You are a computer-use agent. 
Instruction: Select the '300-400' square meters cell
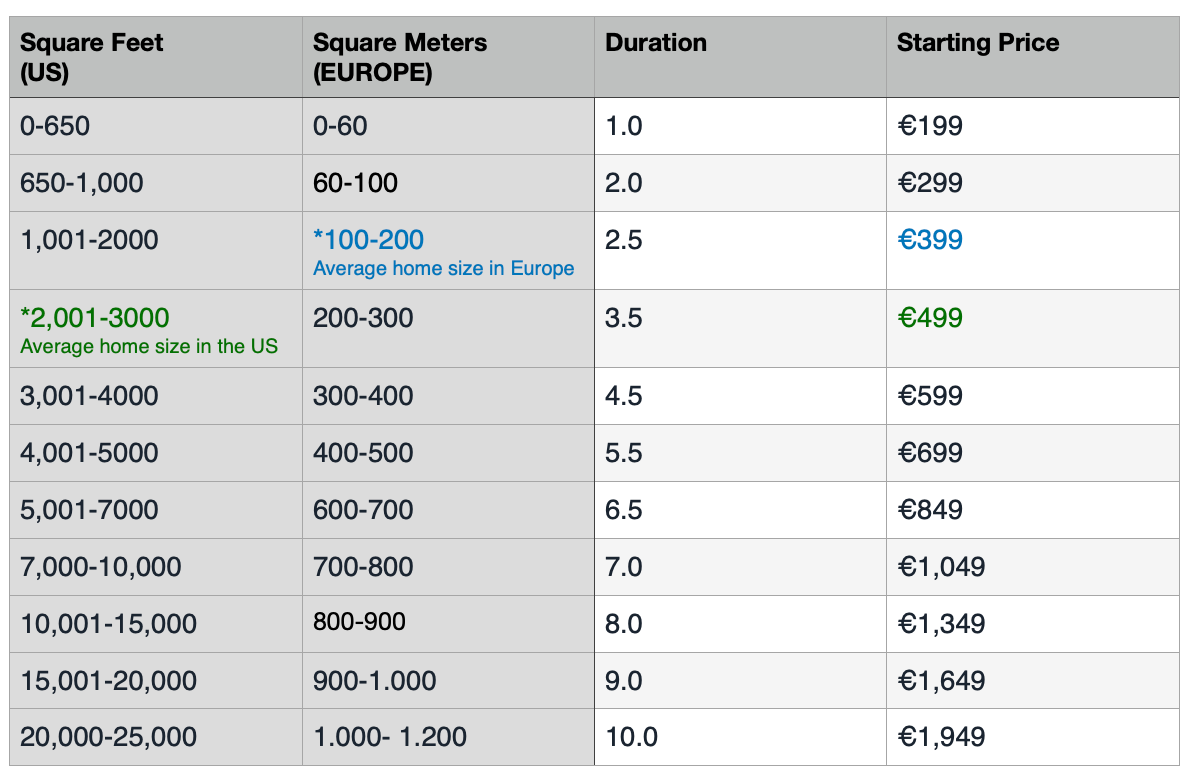[449, 396]
